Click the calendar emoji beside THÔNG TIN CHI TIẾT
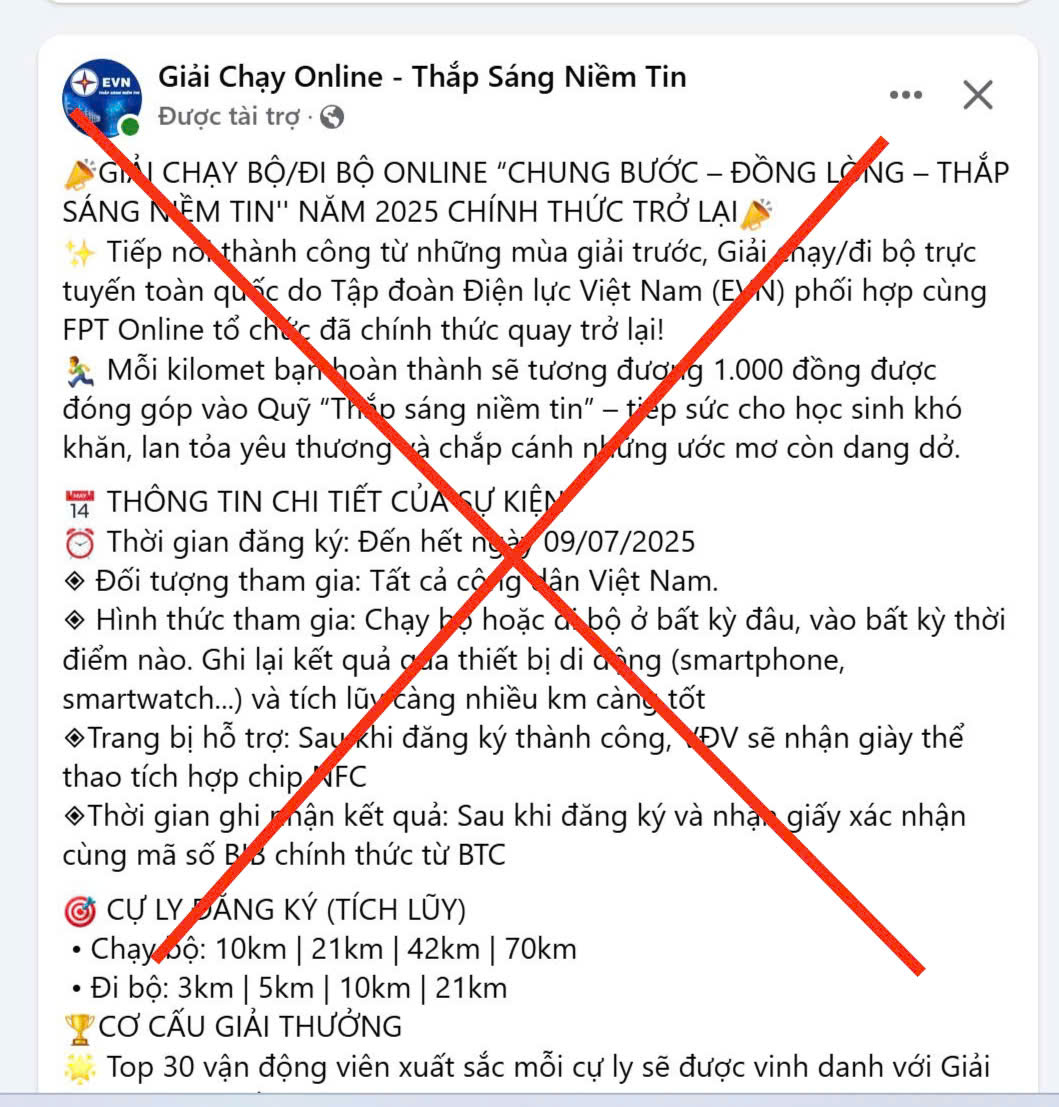 (80, 503)
